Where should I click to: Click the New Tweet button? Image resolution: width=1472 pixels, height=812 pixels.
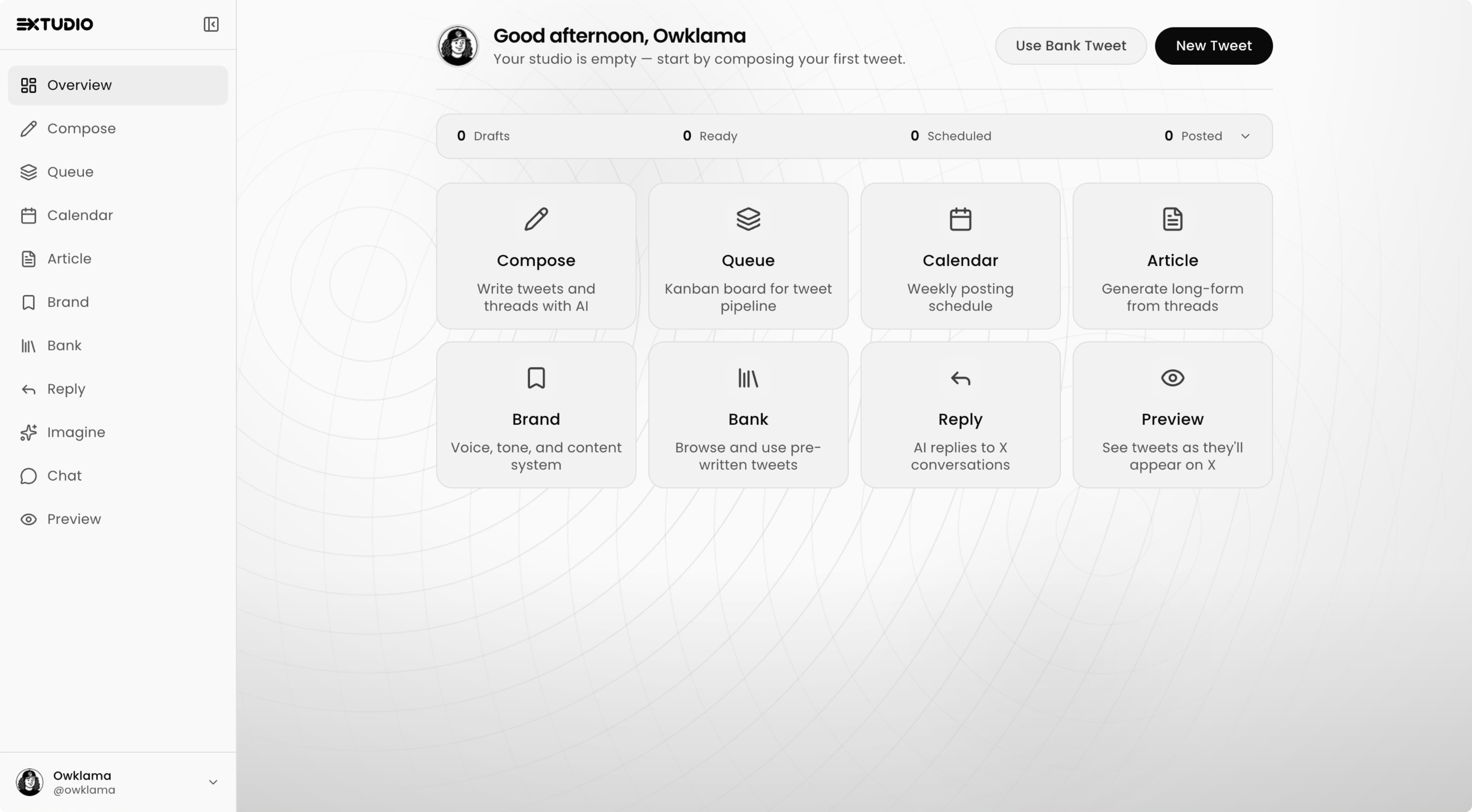pos(1214,46)
